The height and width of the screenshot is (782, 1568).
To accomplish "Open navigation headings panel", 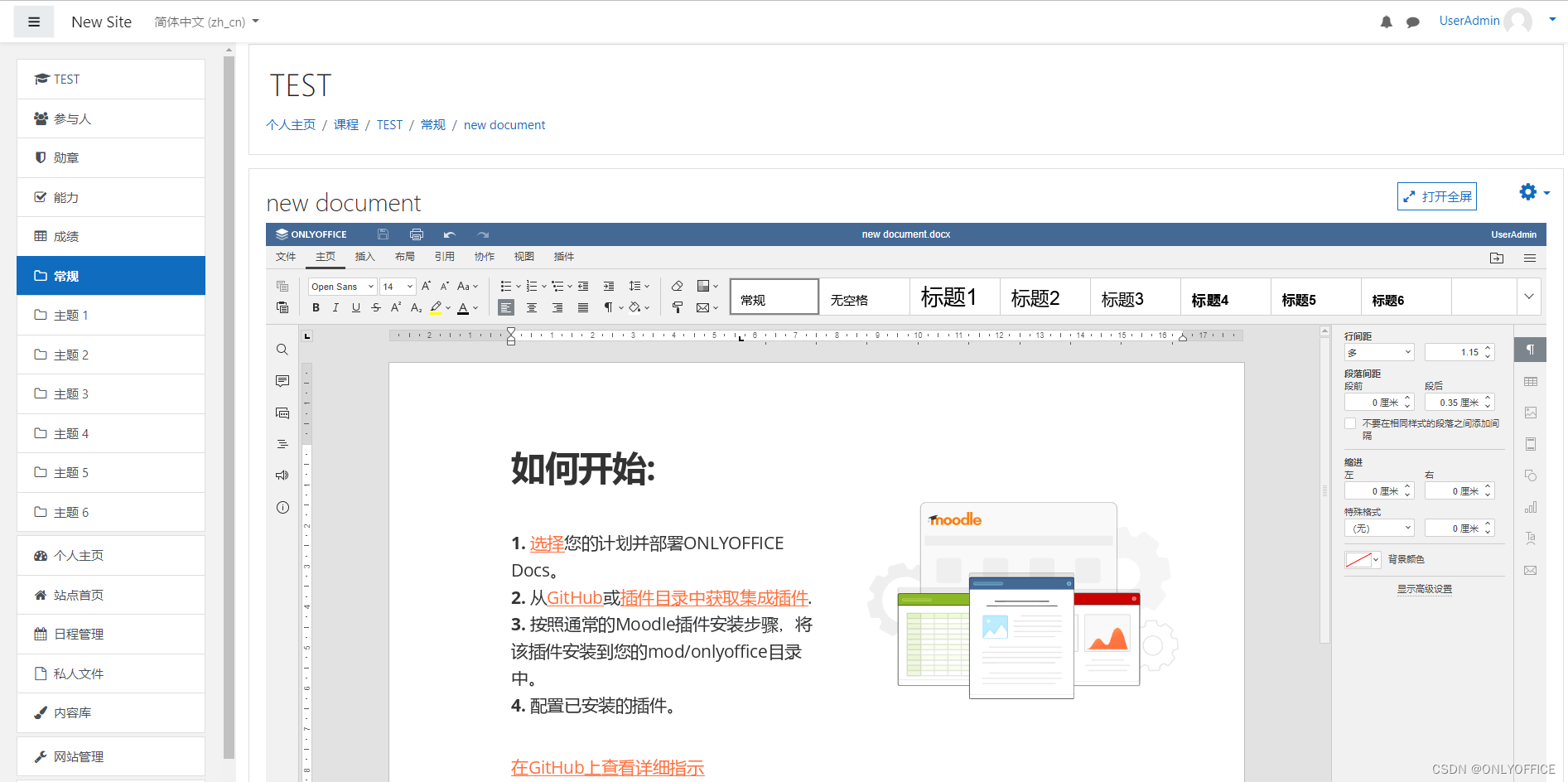I will [282, 444].
